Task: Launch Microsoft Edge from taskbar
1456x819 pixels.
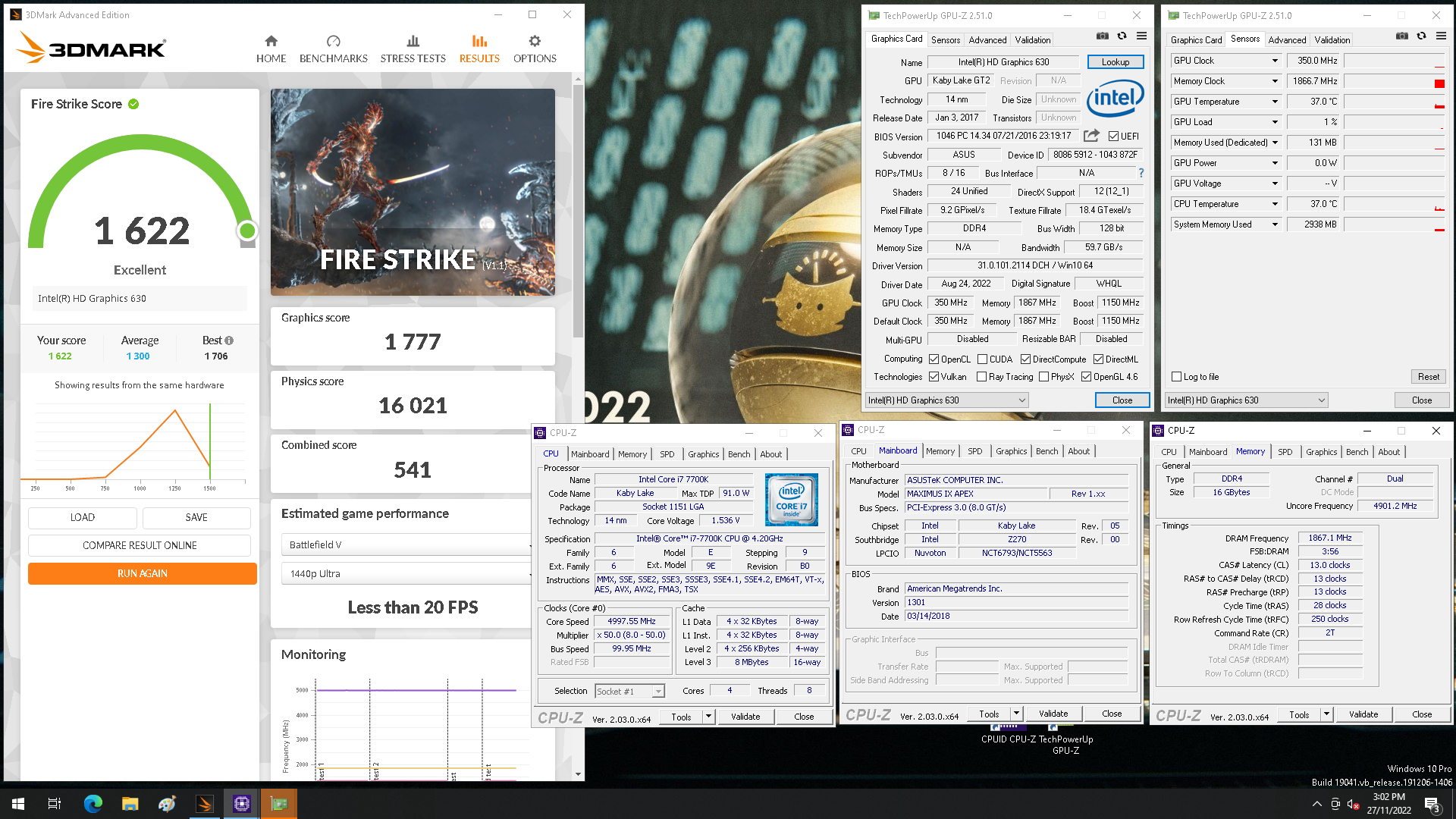Action: click(93, 804)
